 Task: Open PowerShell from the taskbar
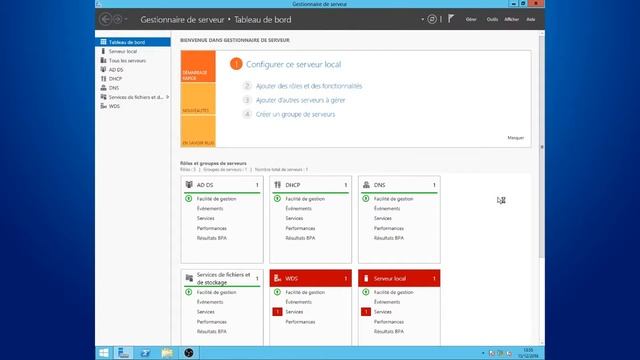coord(145,353)
